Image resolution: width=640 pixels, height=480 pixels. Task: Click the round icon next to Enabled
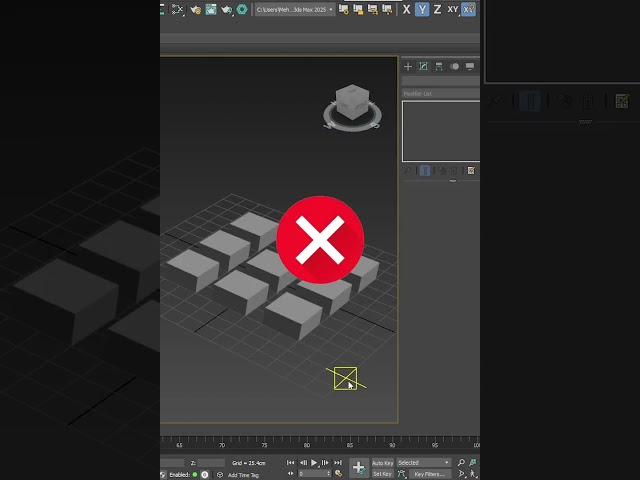[x=205, y=474]
